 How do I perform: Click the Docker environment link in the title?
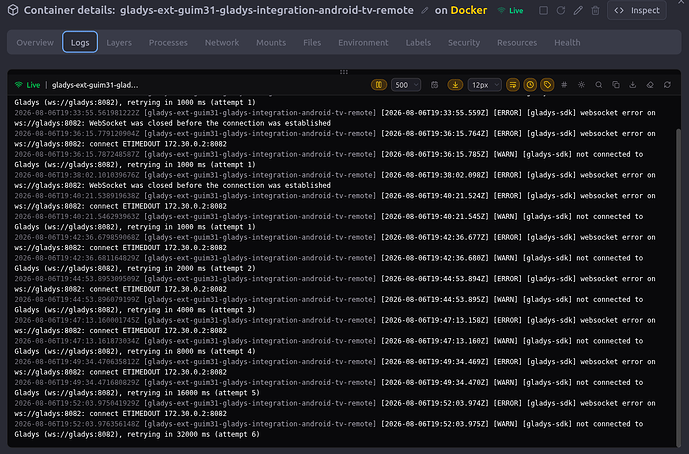point(468,10)
